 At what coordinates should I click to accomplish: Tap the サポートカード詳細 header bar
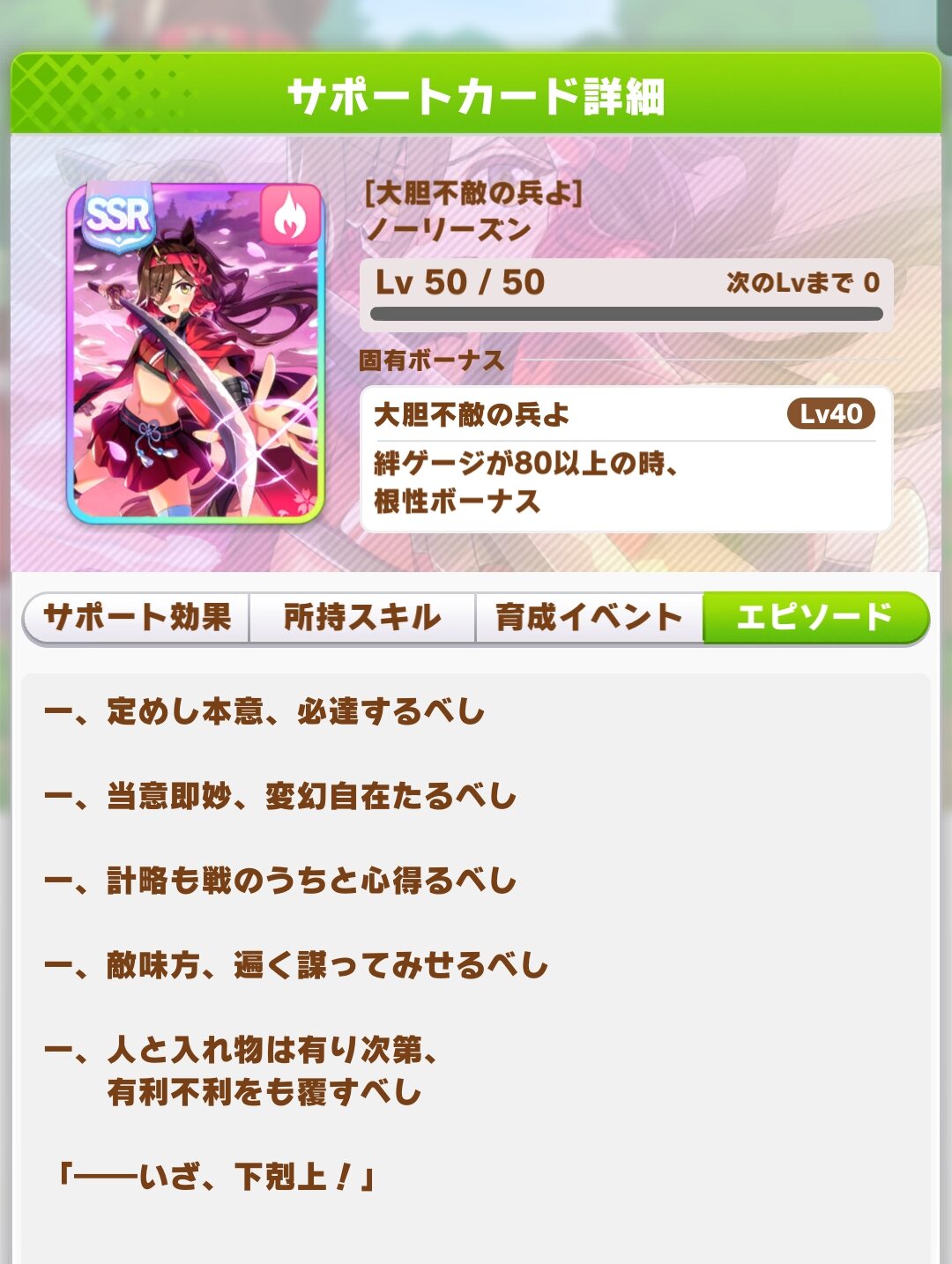476,94
